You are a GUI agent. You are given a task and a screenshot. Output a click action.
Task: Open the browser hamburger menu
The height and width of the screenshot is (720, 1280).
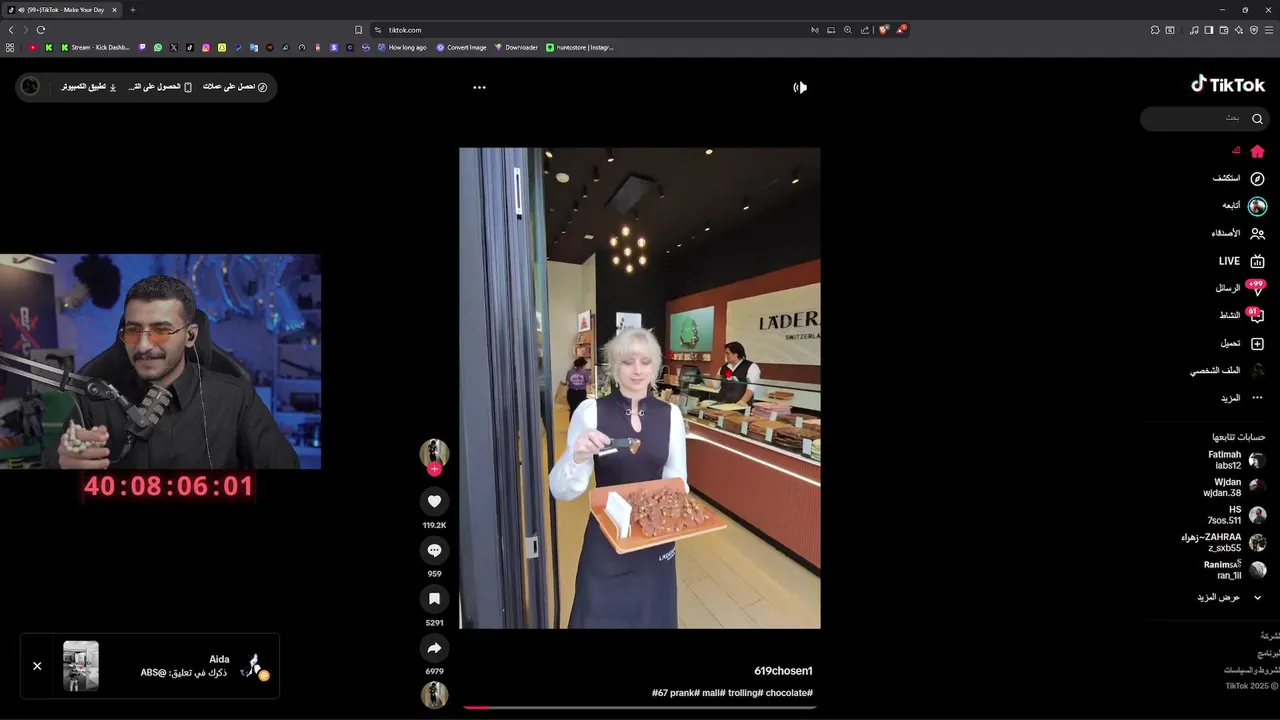1269,30
